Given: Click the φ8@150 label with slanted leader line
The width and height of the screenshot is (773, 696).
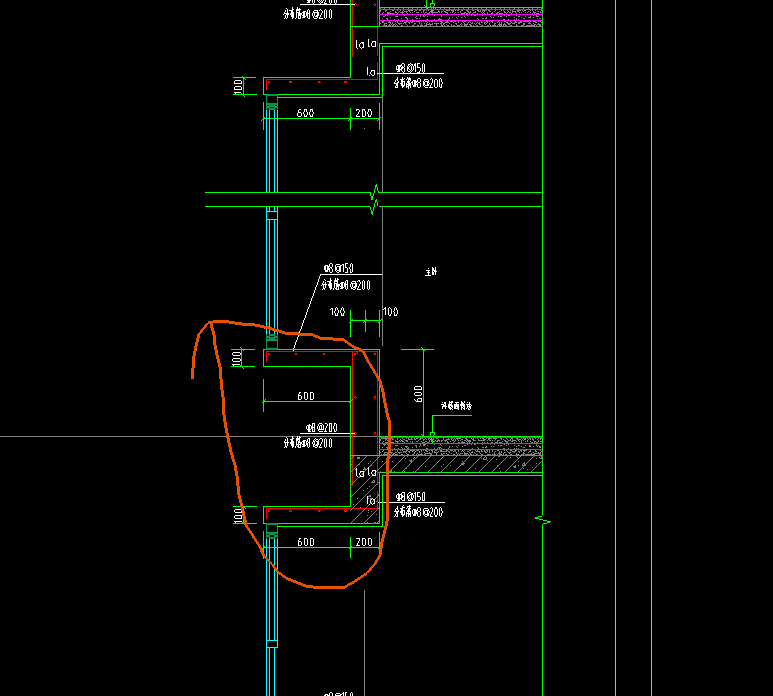Looking at the screenshot, I should click(x=338, y=268).
